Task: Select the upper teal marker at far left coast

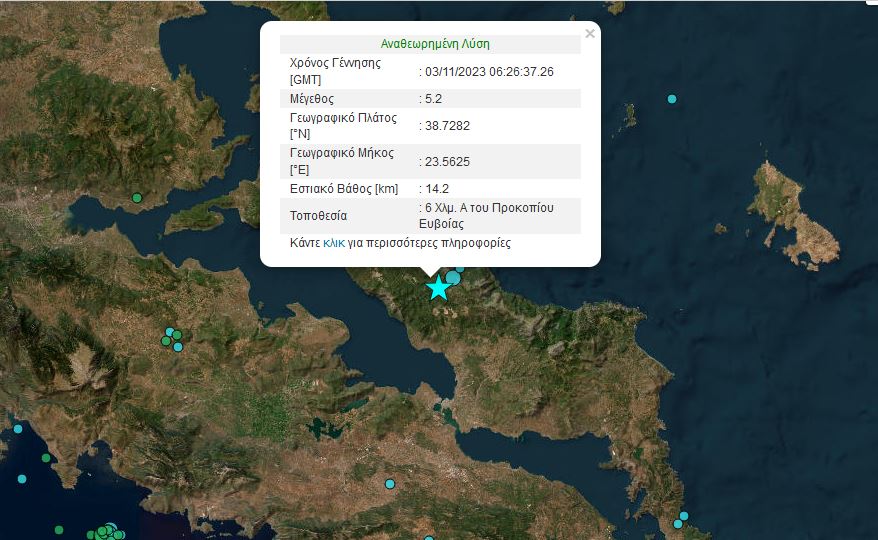Action: tap(18, 429)
